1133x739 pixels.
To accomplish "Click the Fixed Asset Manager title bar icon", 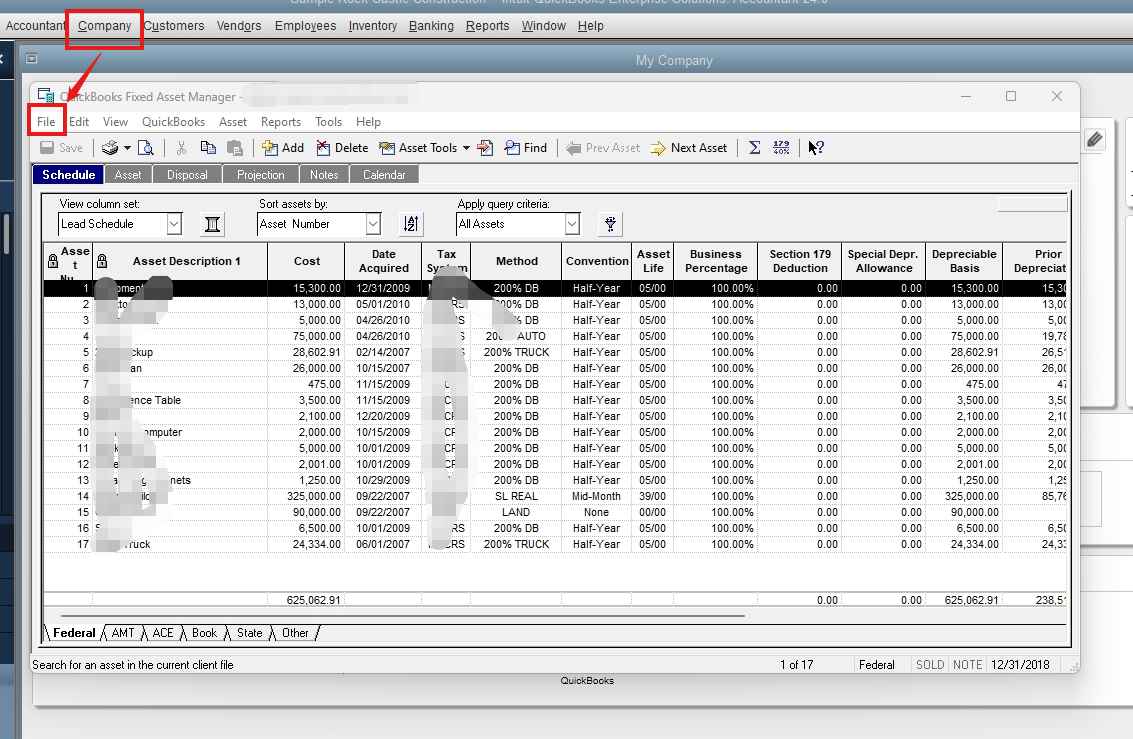I will click(46, 96).
